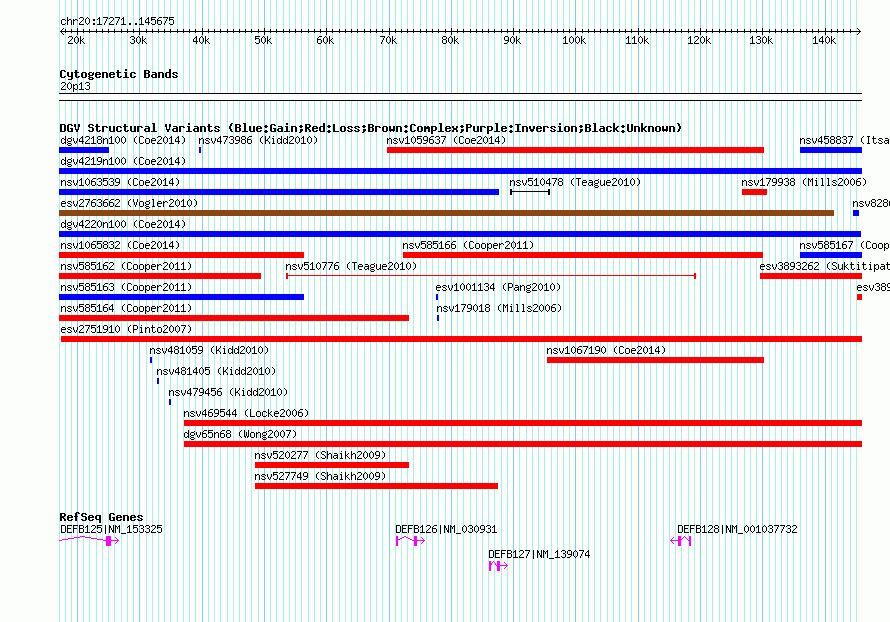Click DEFB128|NM_001037732 gene label
The width and height of the screenshot is (890, 622).
(737, 529)
